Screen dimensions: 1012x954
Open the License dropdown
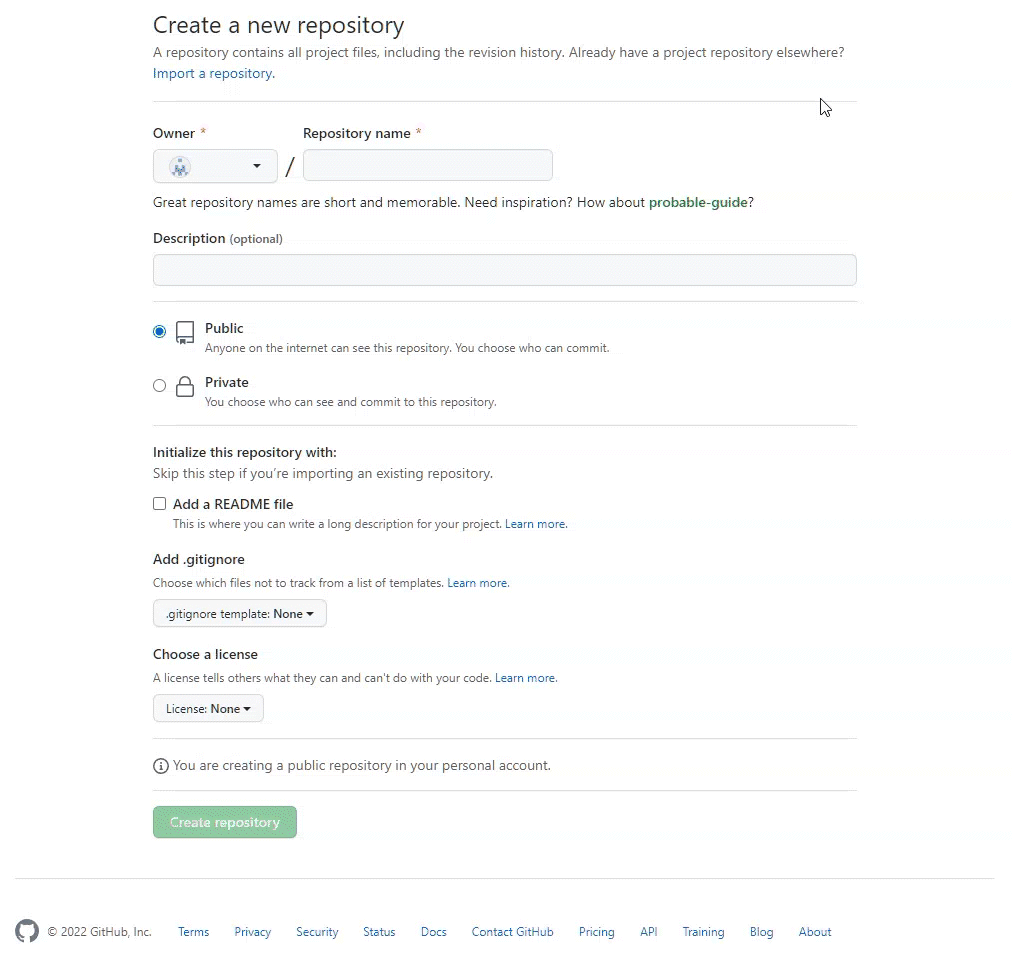[208, 707]
